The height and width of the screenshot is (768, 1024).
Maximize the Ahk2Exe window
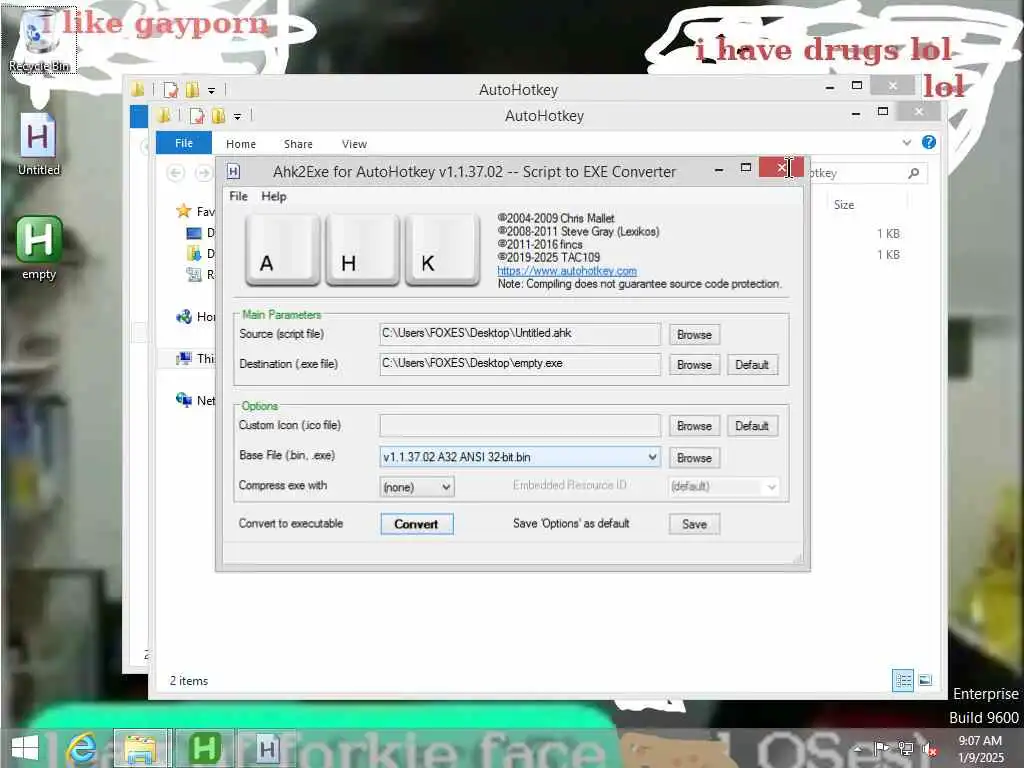[746, 168]
